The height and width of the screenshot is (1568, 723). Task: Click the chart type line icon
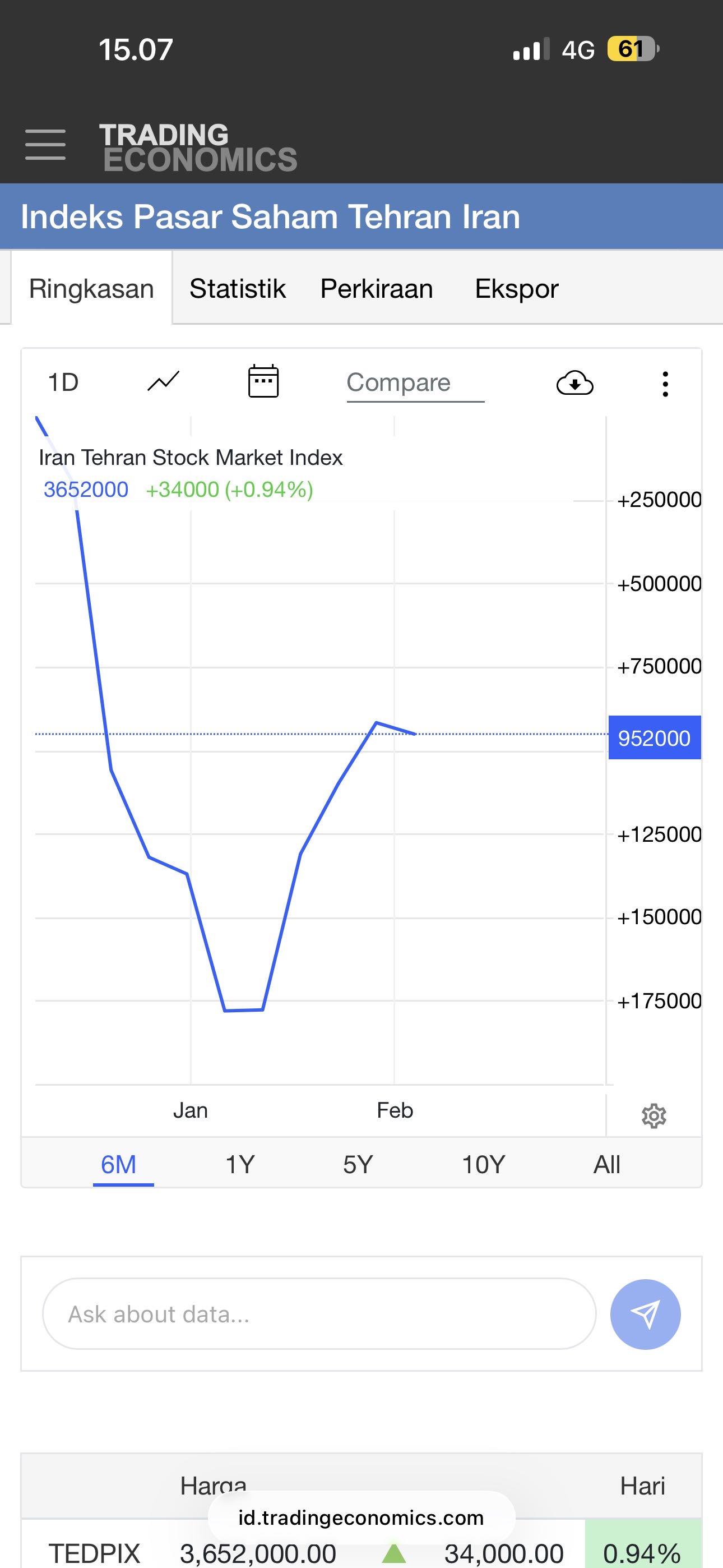163,382
